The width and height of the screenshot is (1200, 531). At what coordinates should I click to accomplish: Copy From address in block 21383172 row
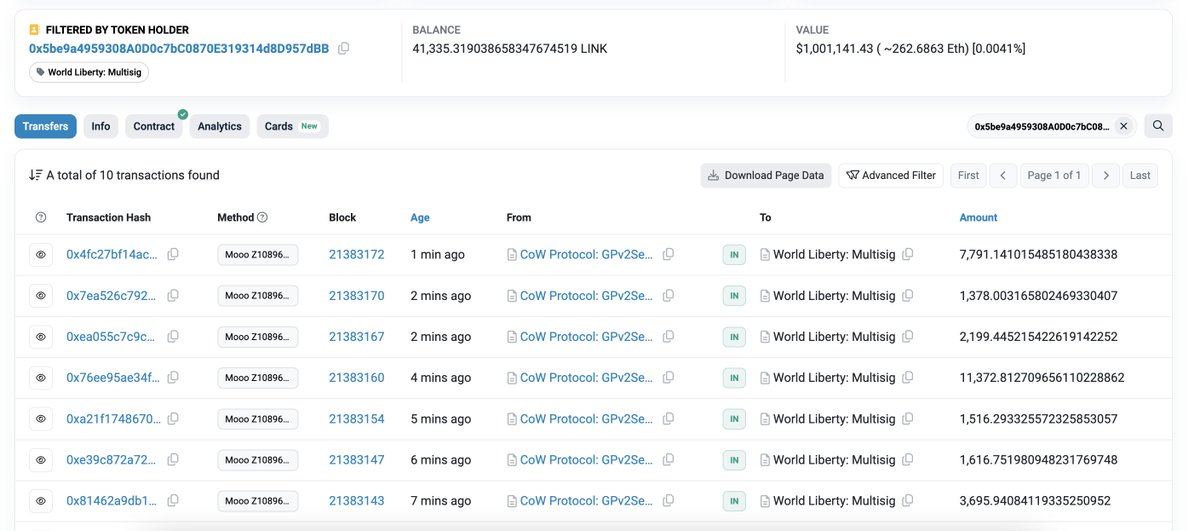668,255
